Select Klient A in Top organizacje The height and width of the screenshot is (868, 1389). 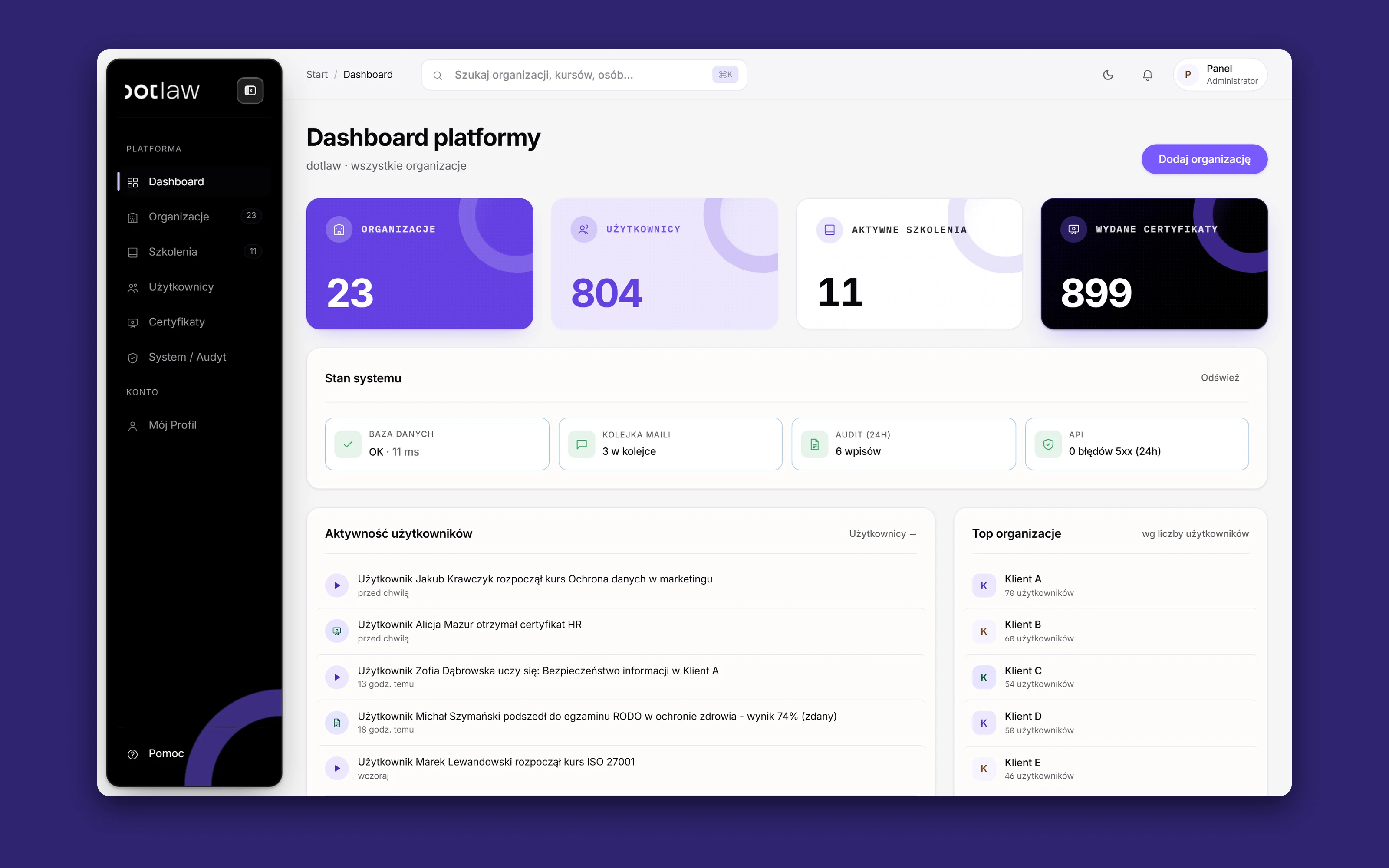[x=1111, y=585]
